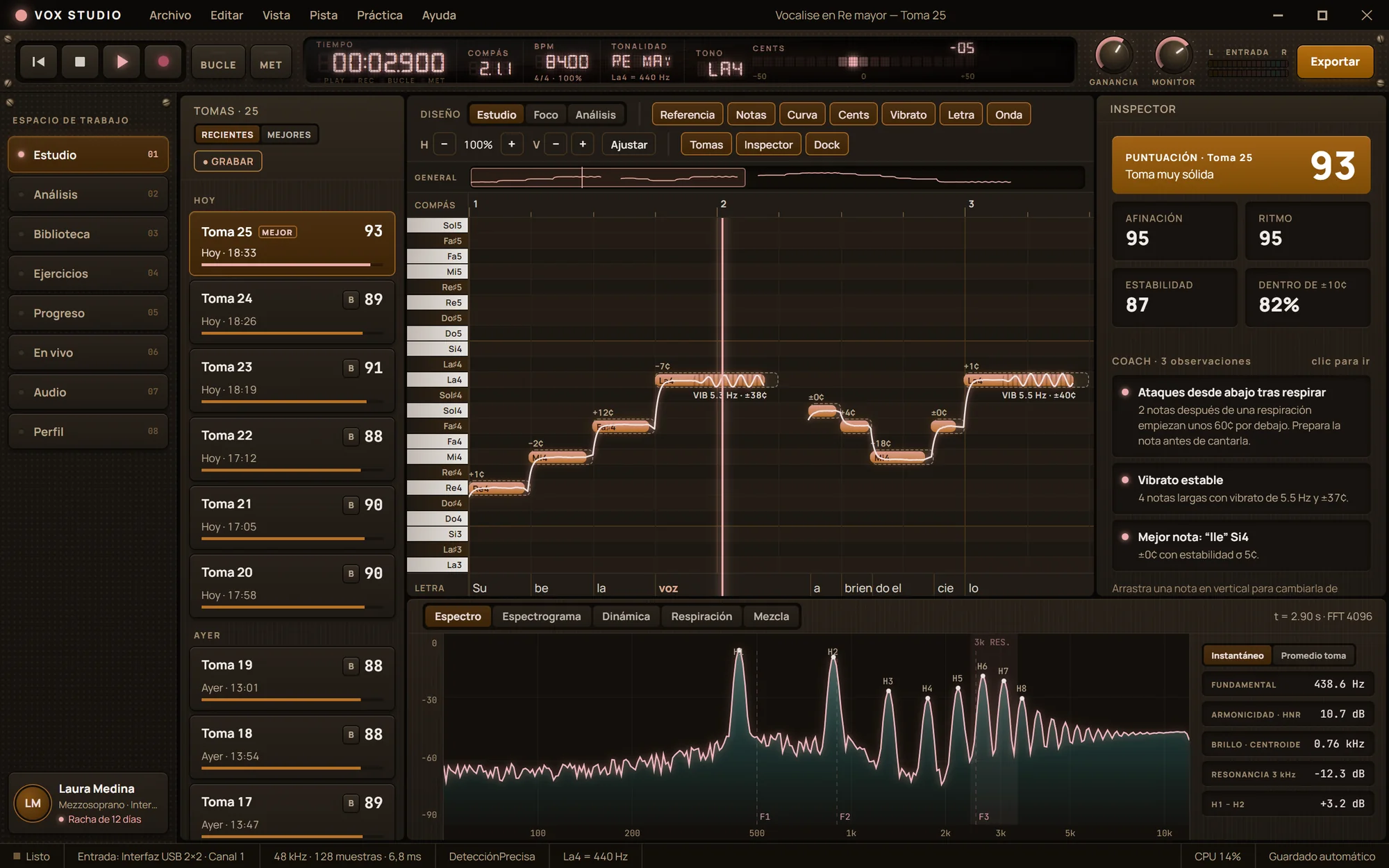Viewport: 1389px width, 868px height.
Task: Open Biblioteca in the workspace sidebar
Action: pos(88,234)
